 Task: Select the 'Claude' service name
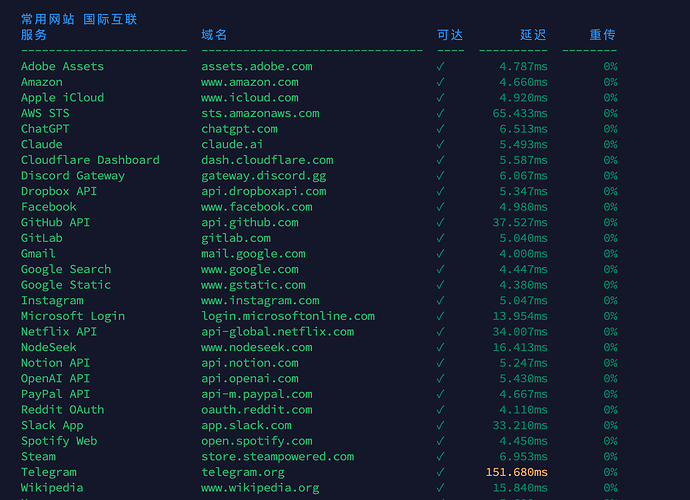(42, 144)
